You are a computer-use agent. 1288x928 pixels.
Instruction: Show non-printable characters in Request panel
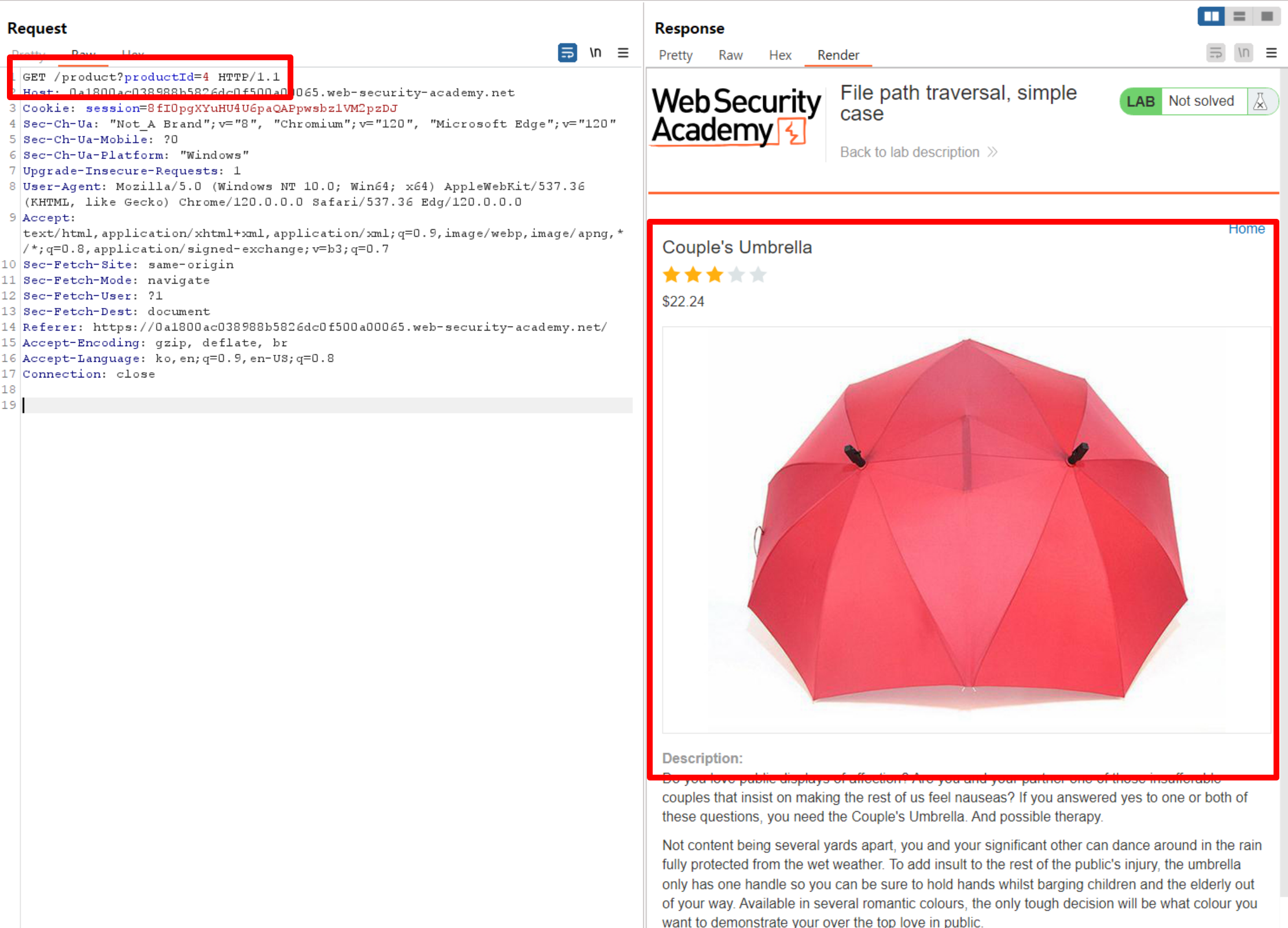[595, 53]
